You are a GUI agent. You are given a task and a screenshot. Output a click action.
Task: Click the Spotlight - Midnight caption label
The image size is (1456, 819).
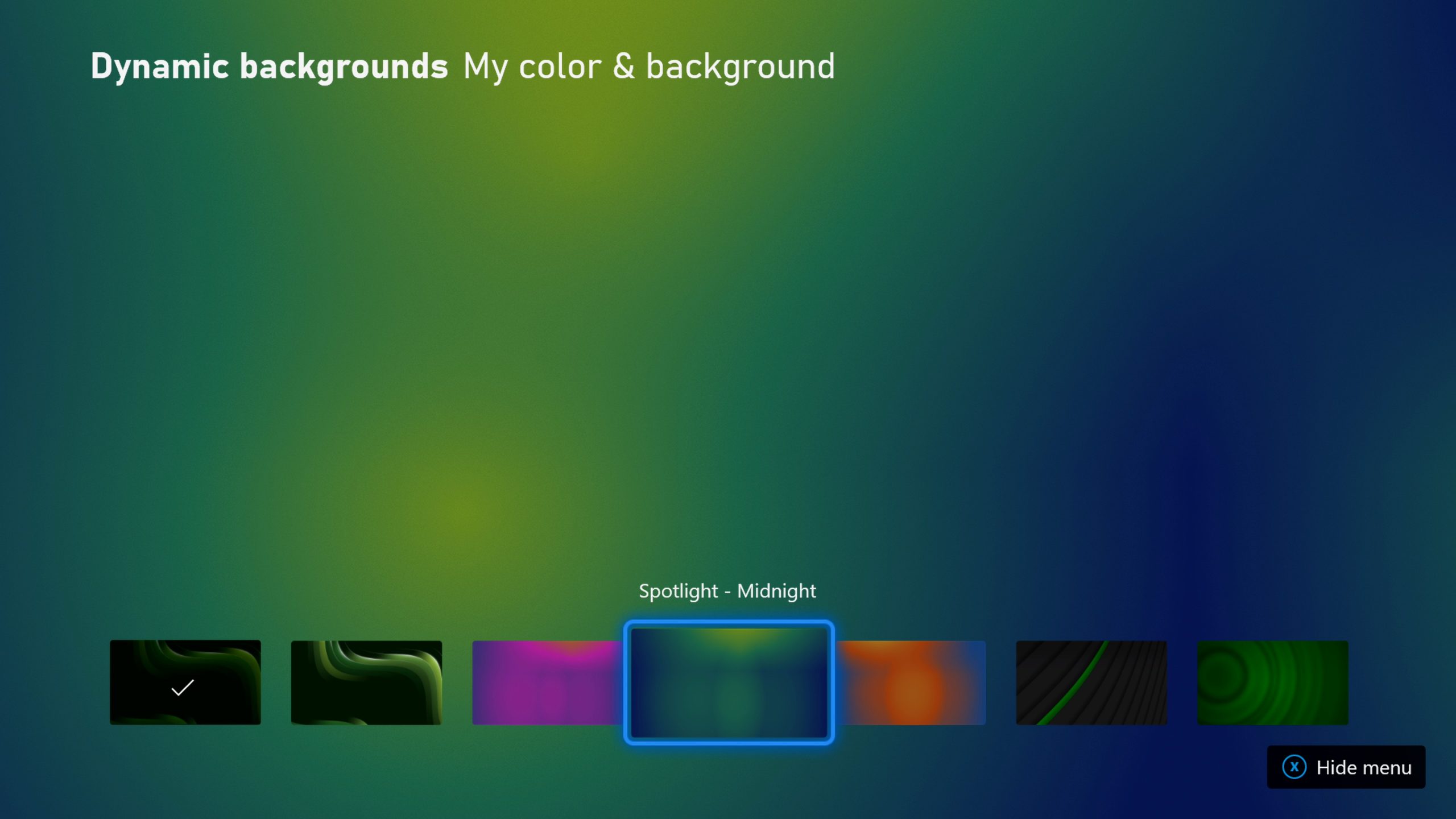(x=727, y=591)
